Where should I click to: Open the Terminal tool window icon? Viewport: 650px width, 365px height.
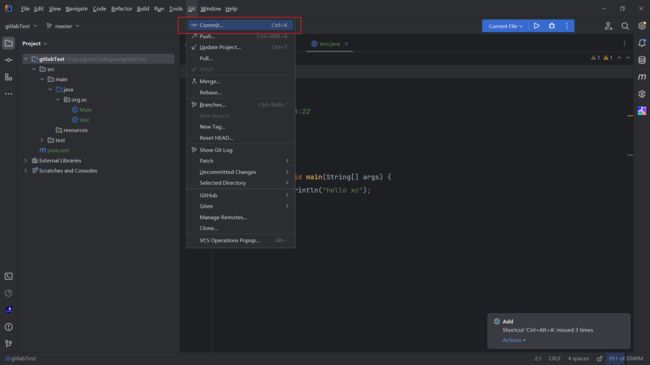pyautogui.click(x=8, y=276)
